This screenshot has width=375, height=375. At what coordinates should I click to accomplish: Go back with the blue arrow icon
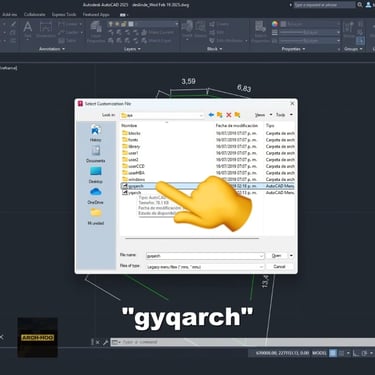click(211, 115)
